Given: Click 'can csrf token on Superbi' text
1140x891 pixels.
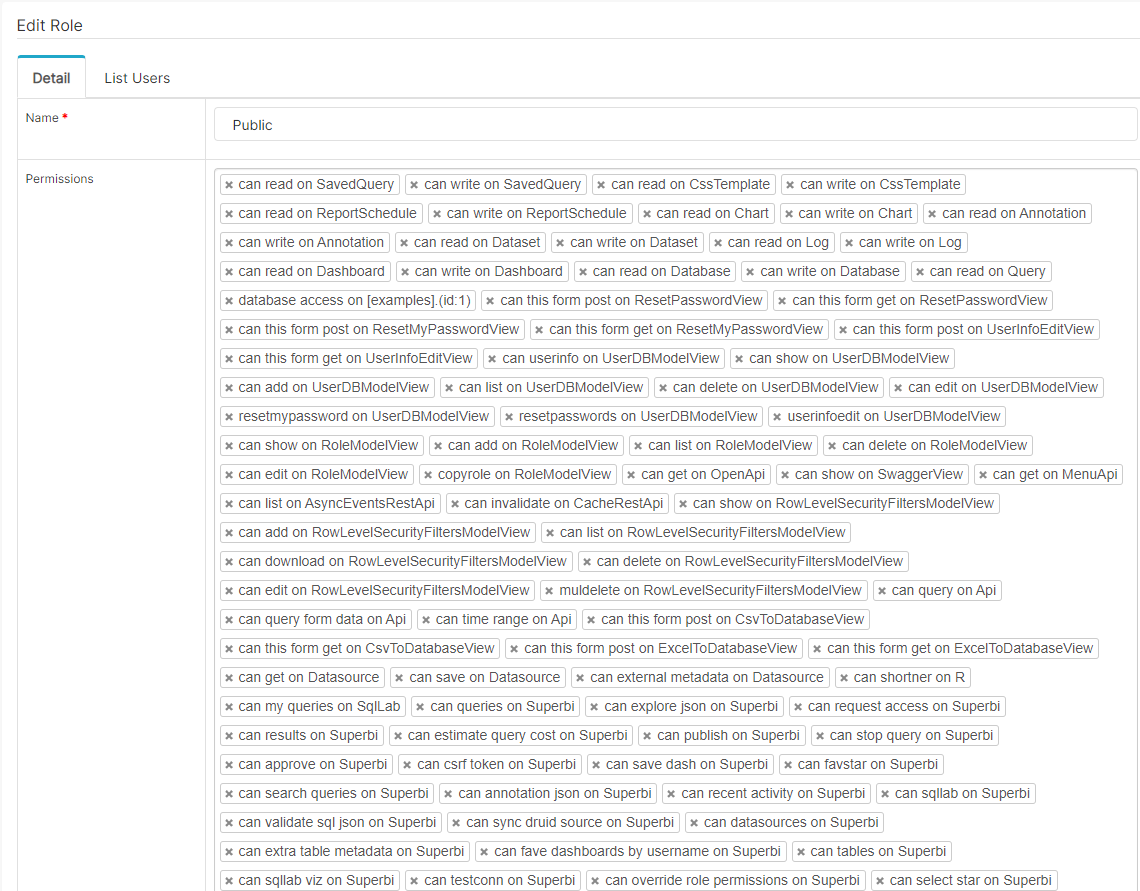Looking at the screenshot, I should coord(497,765).
